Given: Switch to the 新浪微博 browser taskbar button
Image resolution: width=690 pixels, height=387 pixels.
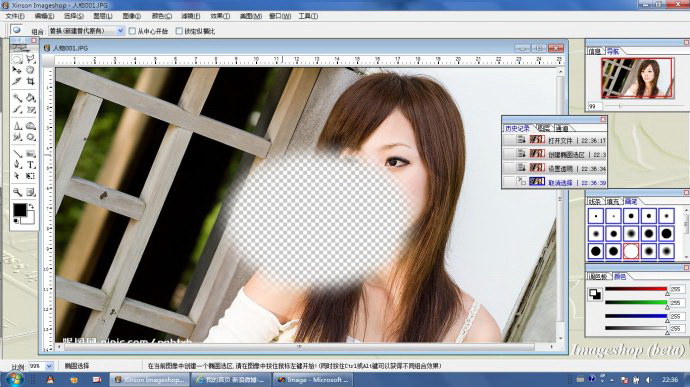Looking at the screenshot, I should click(x=231, y=380).
